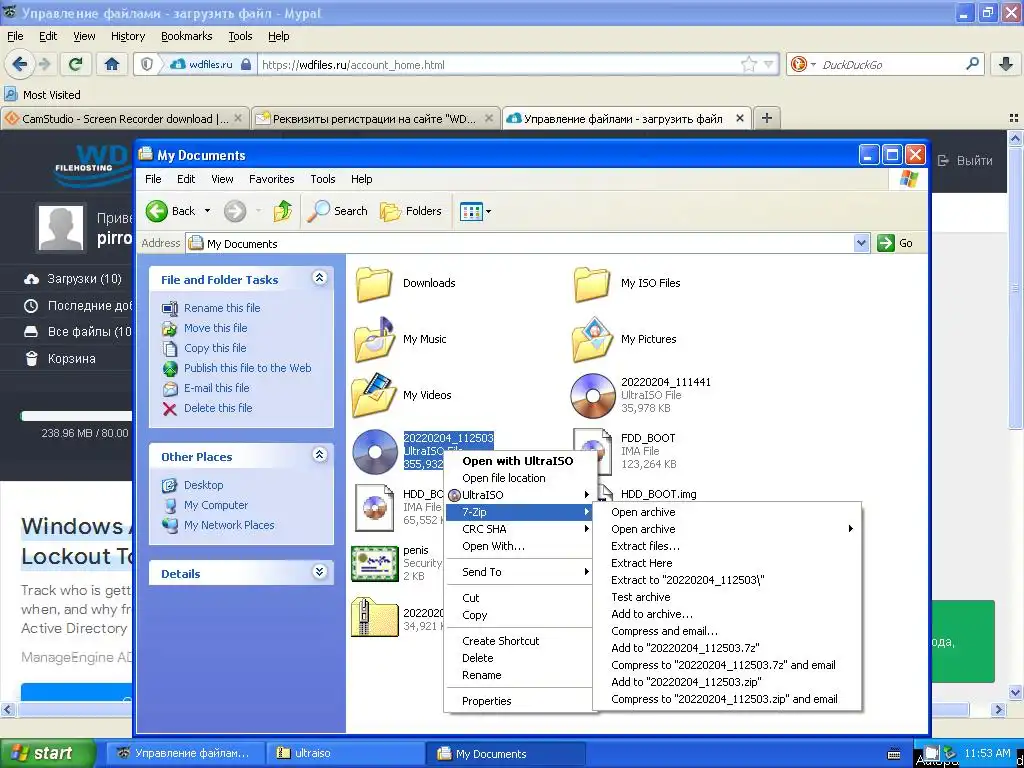Click Explorer Back button
The image size is (1024, 768).
coord(171,211)
